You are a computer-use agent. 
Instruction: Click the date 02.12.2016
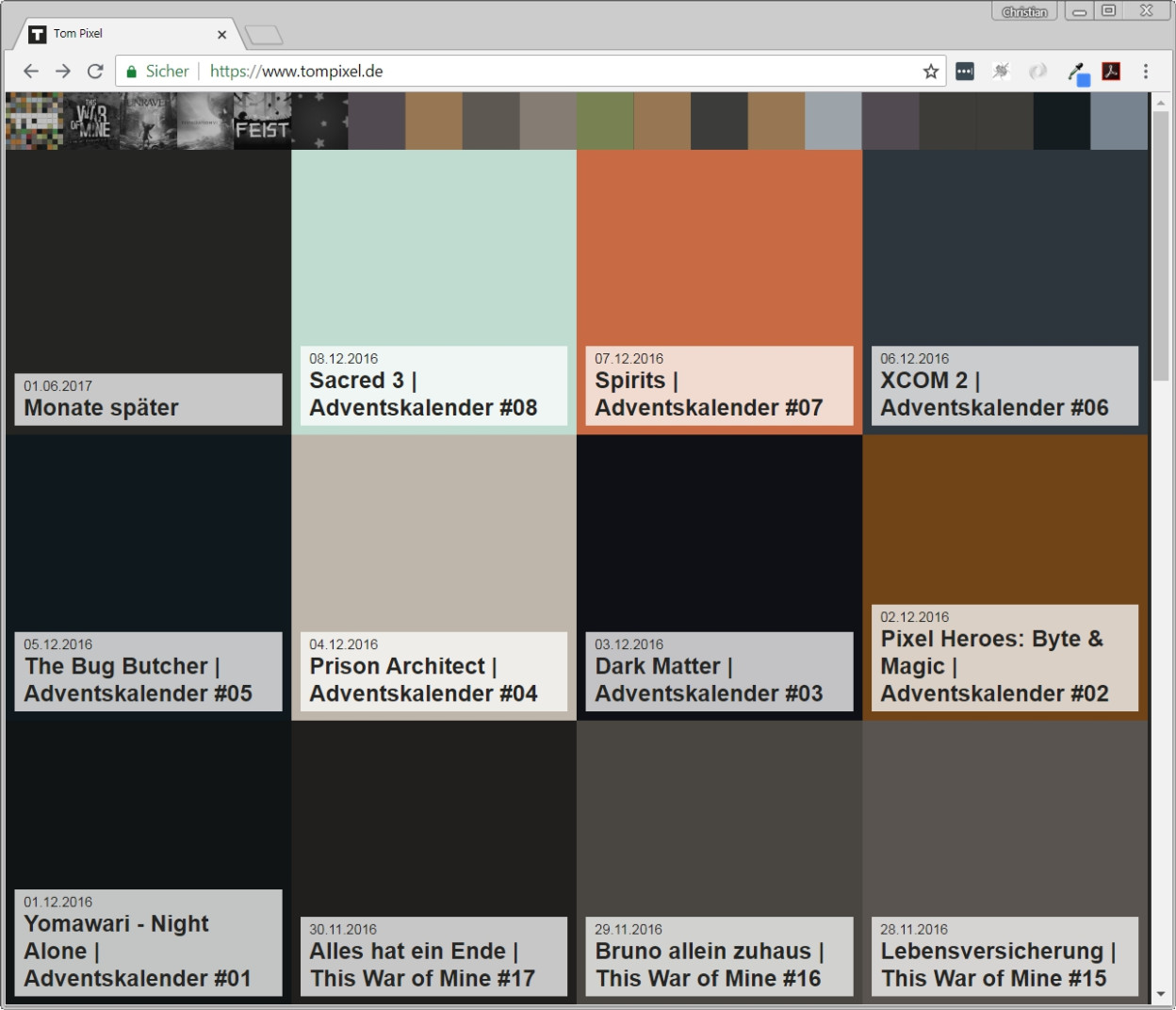[915, 617]
